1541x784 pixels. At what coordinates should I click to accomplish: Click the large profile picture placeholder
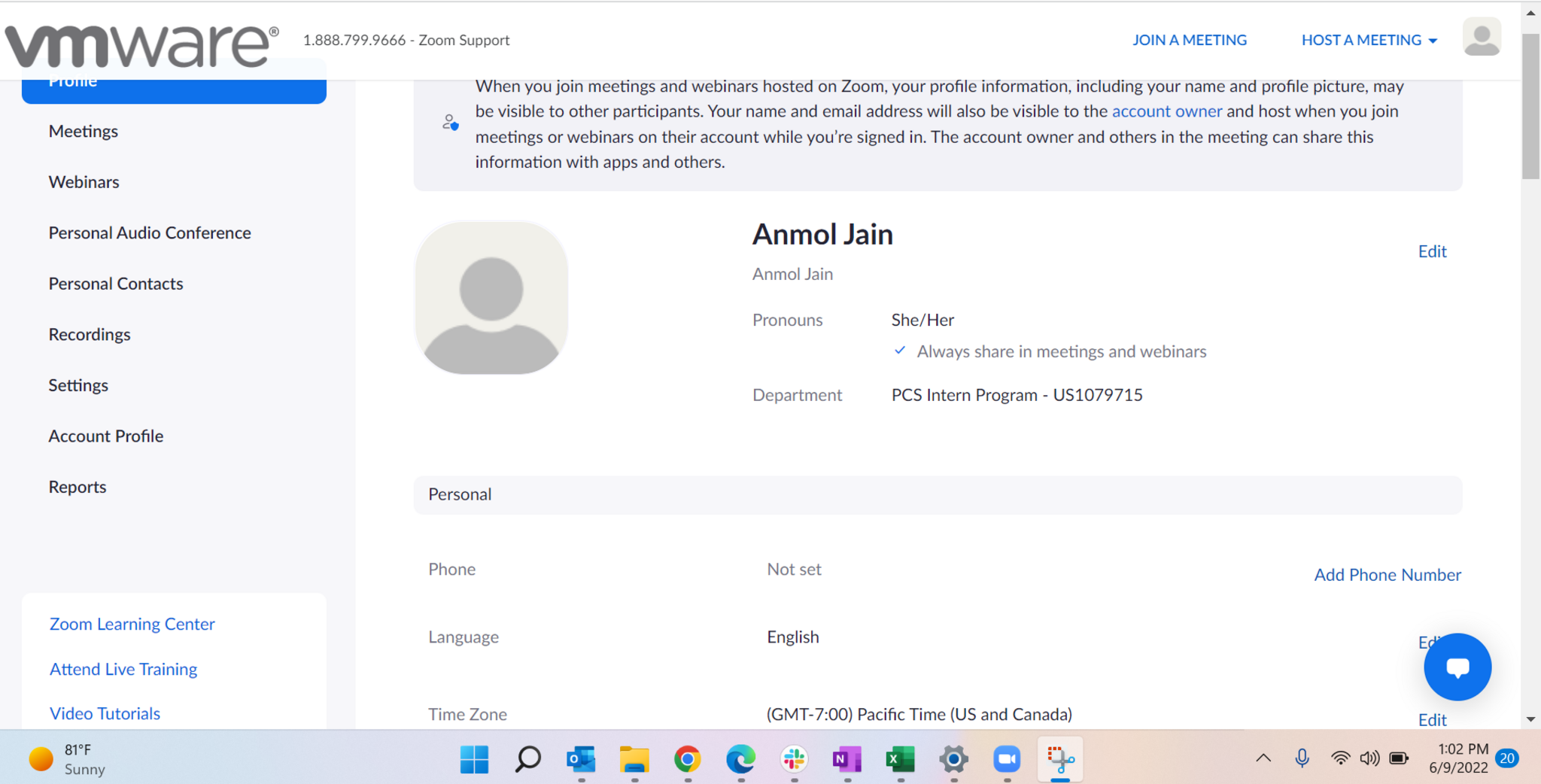point(491,298)
